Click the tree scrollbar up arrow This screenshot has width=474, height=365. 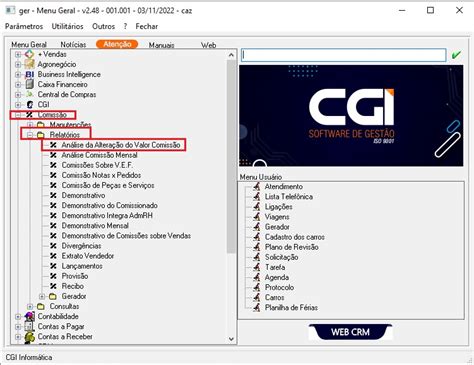[x=231, y=55]
